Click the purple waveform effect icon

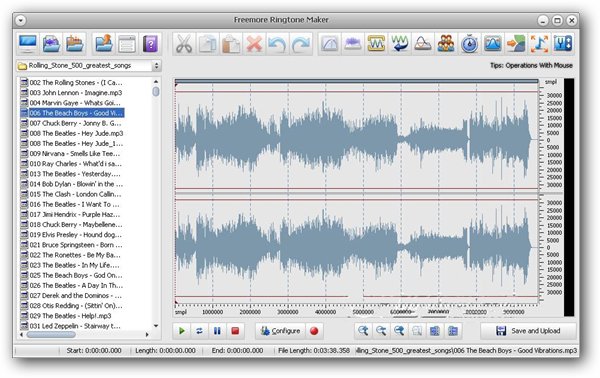pyautogui.click(x=353, y=44)
